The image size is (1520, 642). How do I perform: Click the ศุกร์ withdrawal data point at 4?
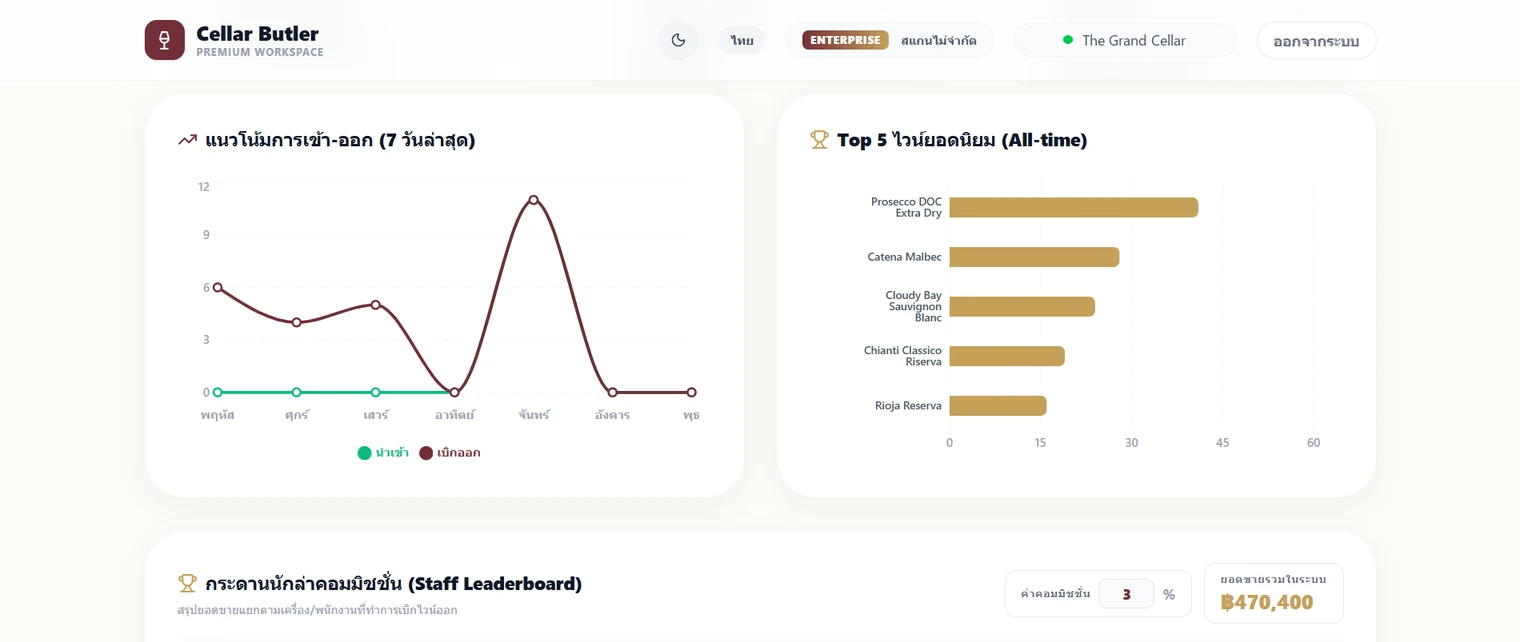click(296, 322)
